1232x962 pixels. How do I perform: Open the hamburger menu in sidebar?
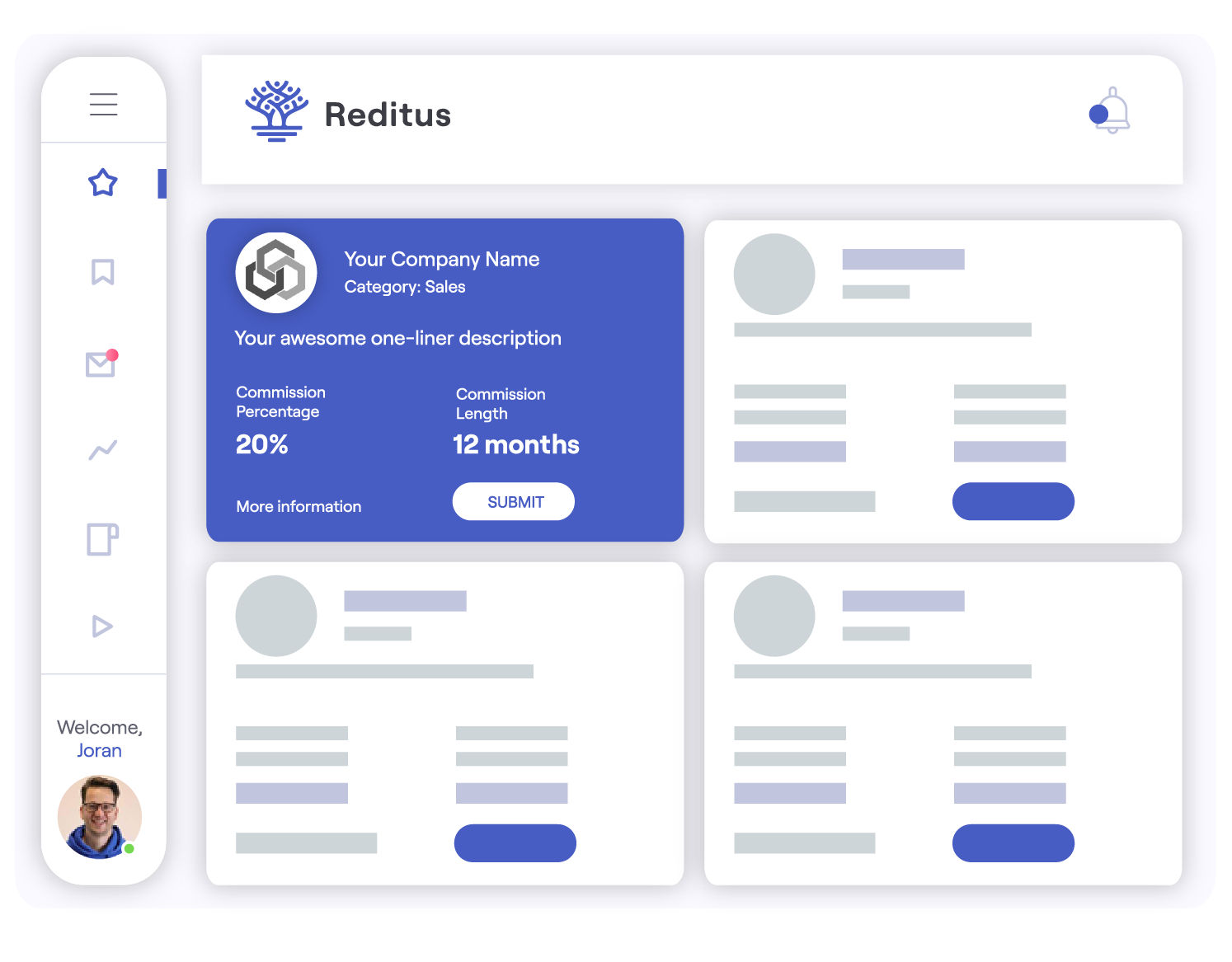103,104
